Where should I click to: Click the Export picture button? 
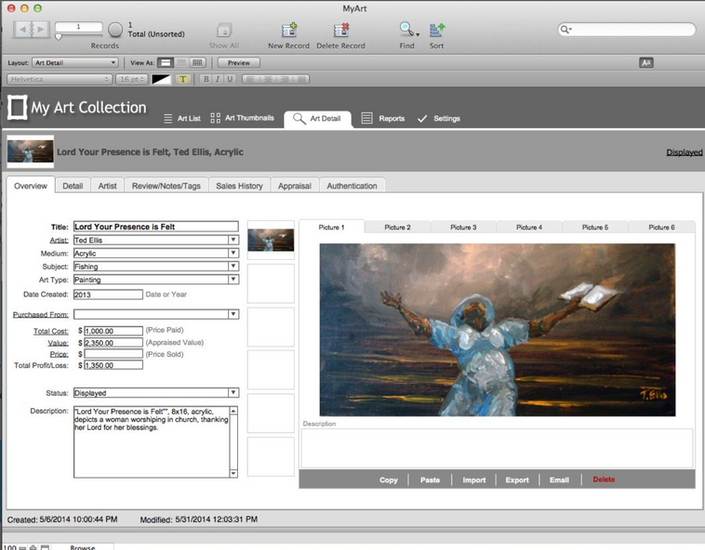click(x=517, y=480)
